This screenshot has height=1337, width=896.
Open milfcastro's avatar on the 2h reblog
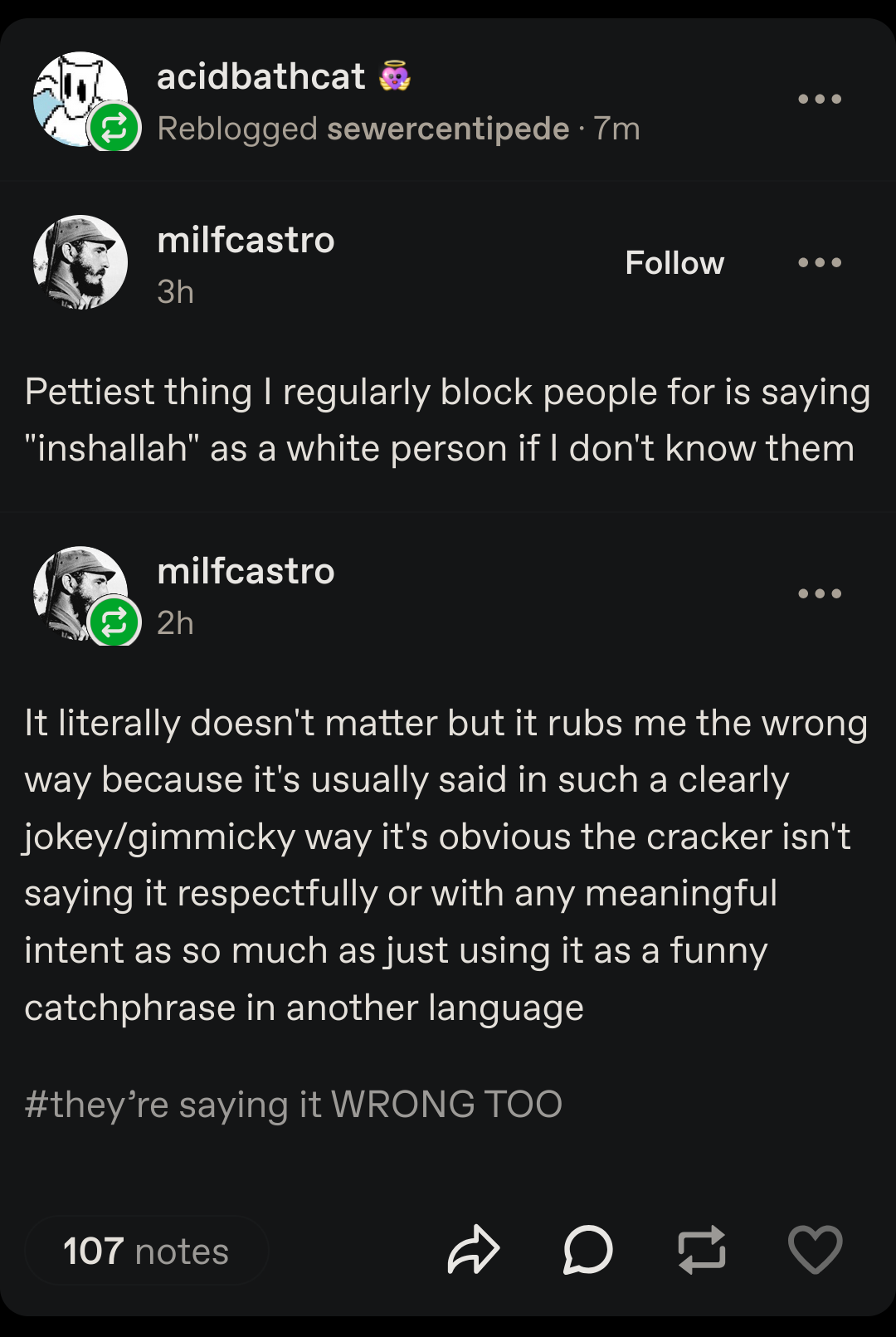click(80, 593)
